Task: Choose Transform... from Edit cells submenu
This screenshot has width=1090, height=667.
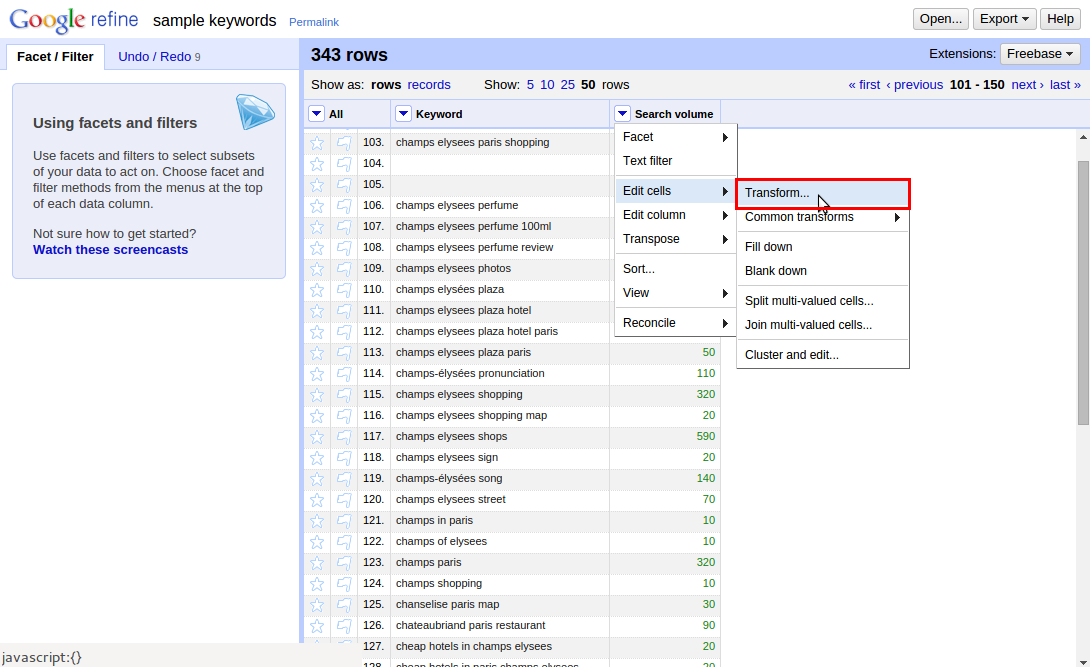Action: click(x=822, y=193)
